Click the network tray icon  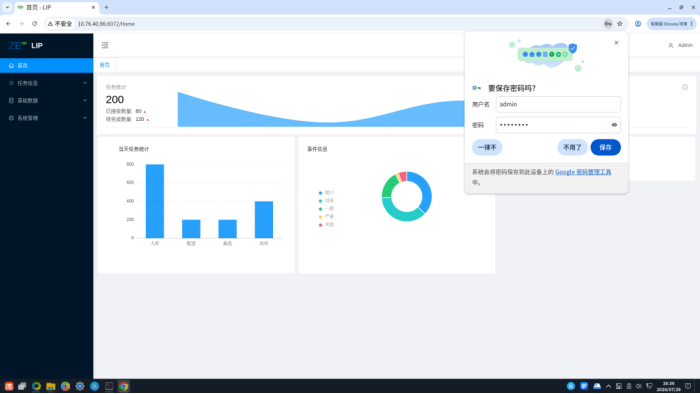650,386
